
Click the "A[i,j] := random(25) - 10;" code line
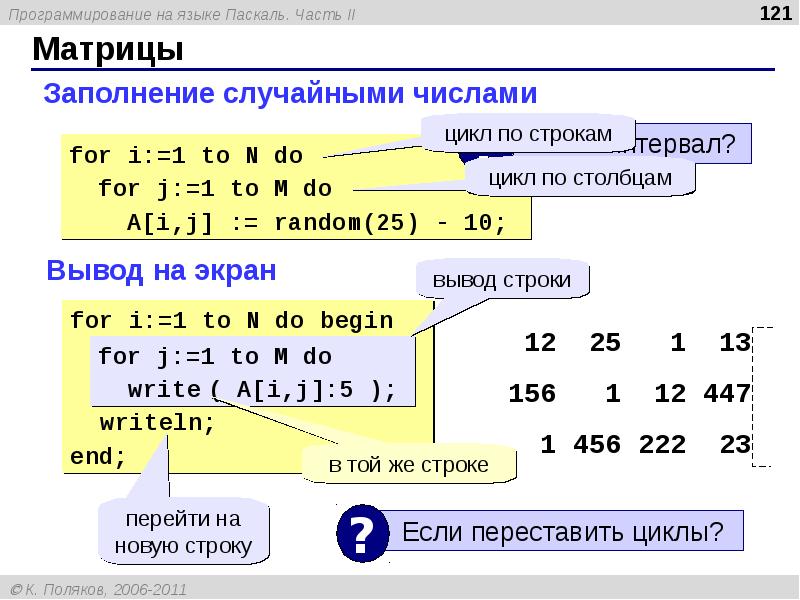pos(316,222)
